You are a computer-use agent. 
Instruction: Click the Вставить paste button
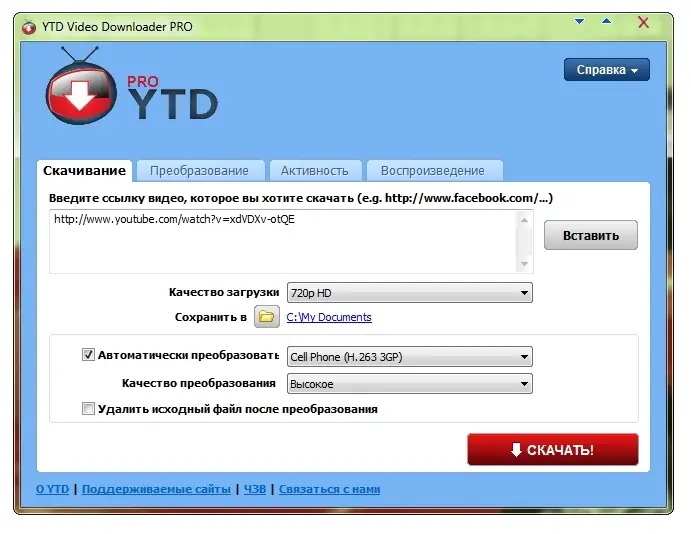pyautogui.click(x=591, y=235)
